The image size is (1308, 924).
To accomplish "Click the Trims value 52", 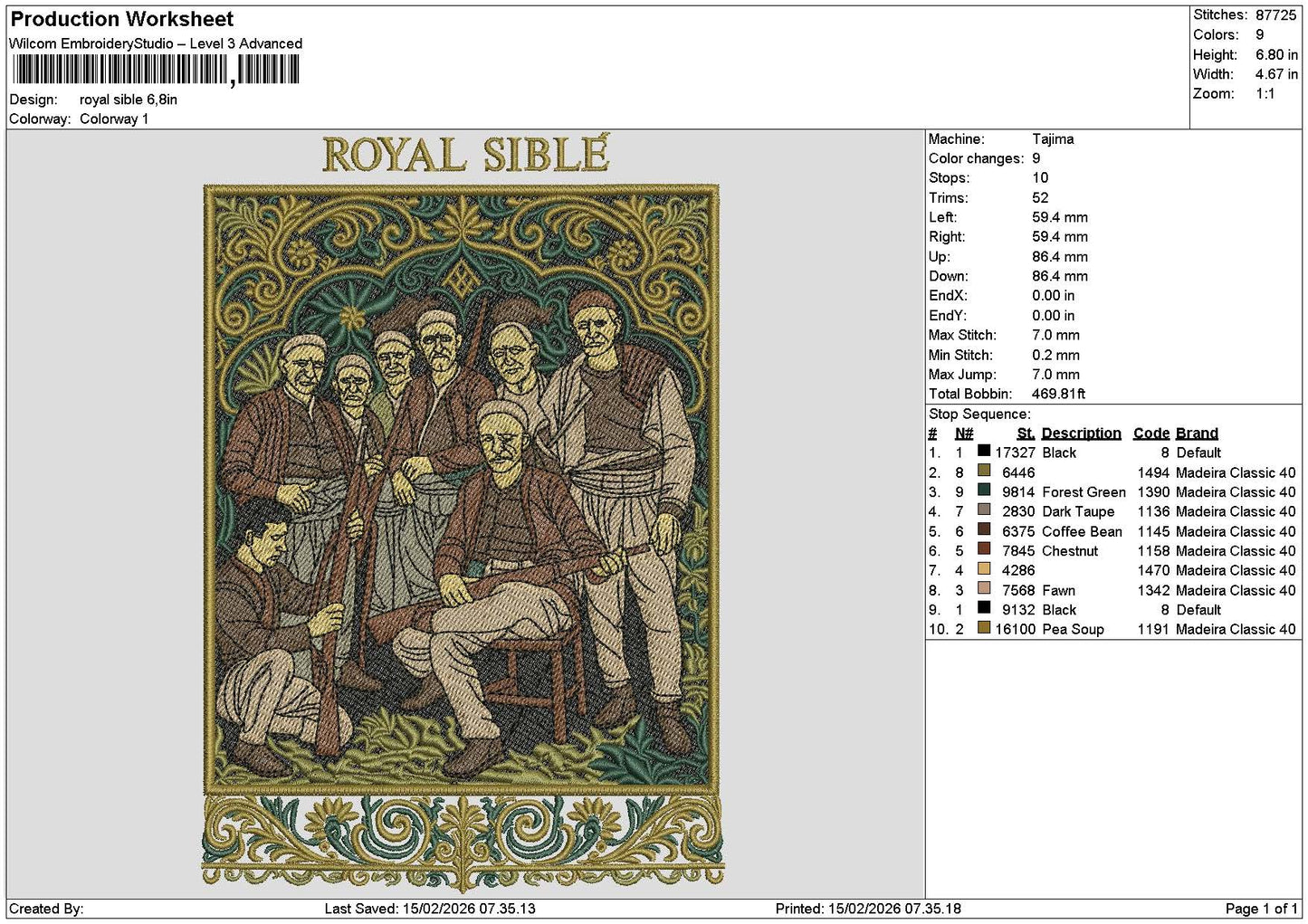I will [1040, 198].
